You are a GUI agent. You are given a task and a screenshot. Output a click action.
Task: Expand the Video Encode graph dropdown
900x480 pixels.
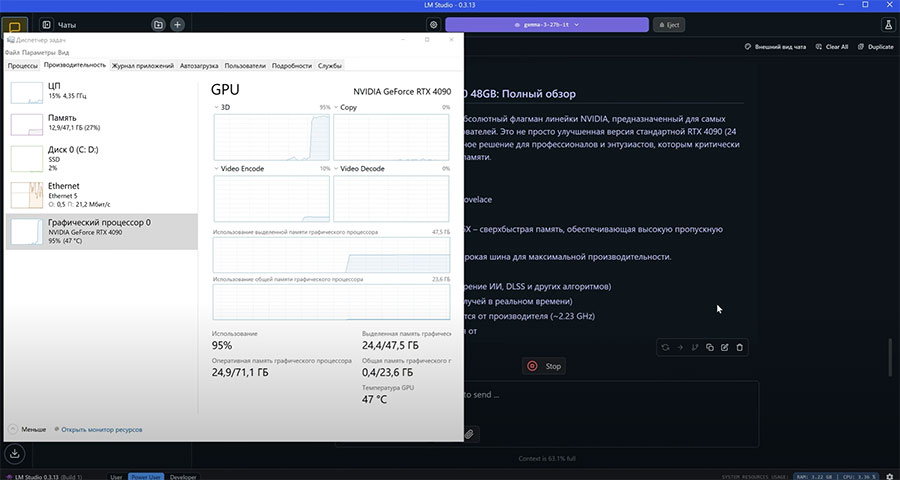pyautogui.click(x=216, y=169)
